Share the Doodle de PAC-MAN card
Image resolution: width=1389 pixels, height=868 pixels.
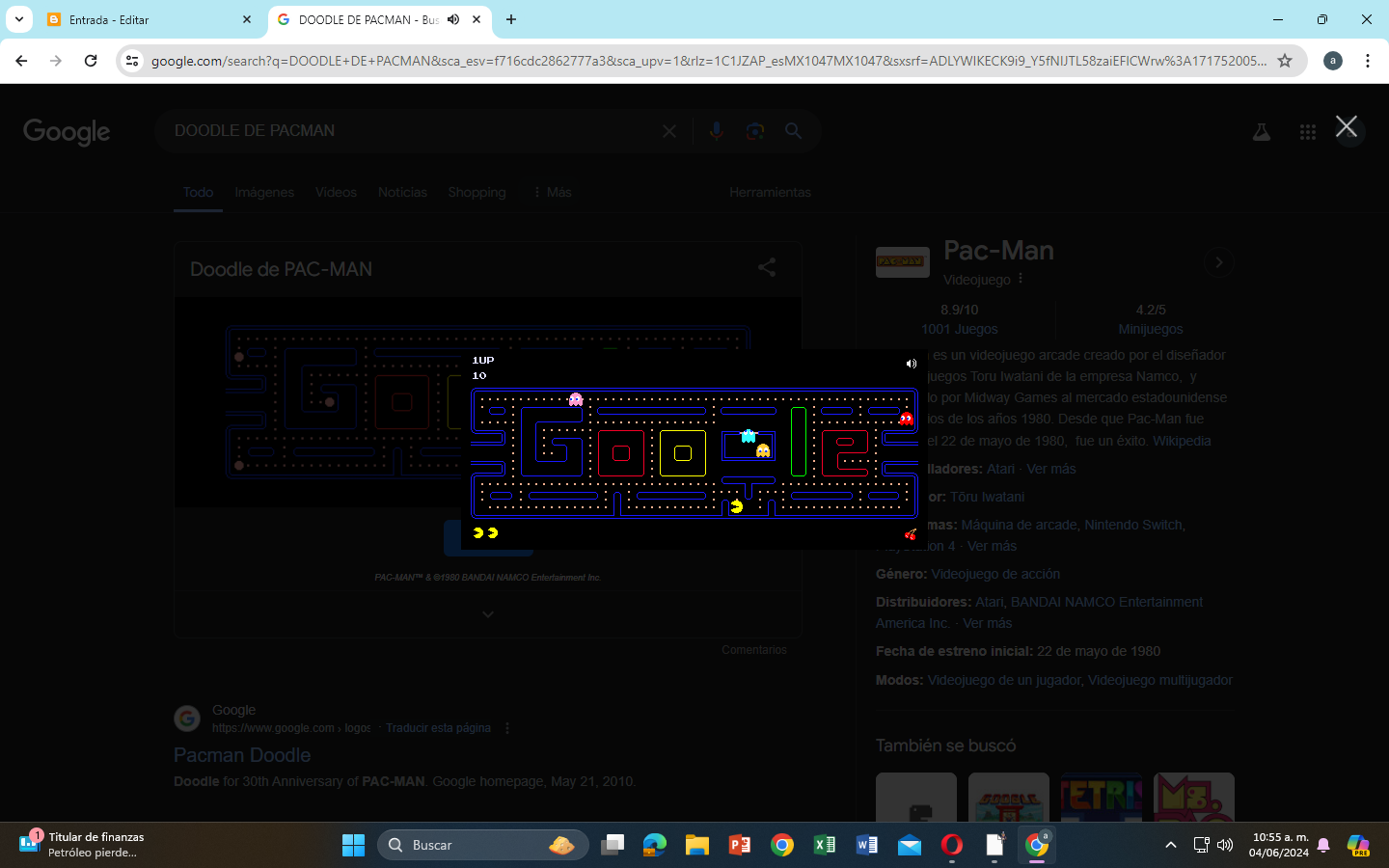pyautogui.click(x=767, y=267)
